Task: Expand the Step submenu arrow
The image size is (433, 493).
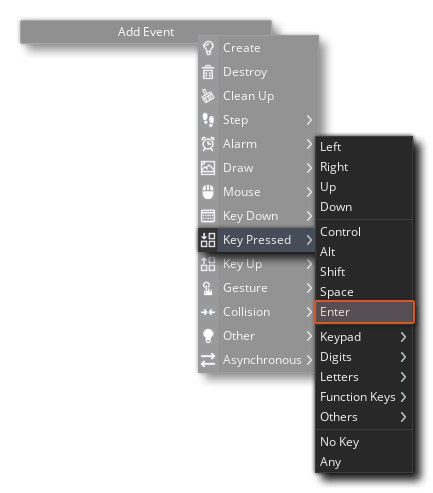Action: point(309,120)
